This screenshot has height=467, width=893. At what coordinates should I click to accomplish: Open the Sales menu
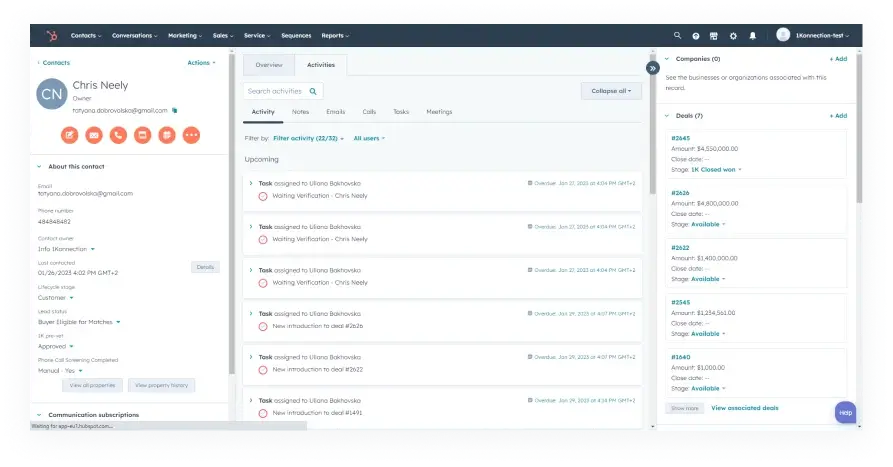(x=223, y=35)
